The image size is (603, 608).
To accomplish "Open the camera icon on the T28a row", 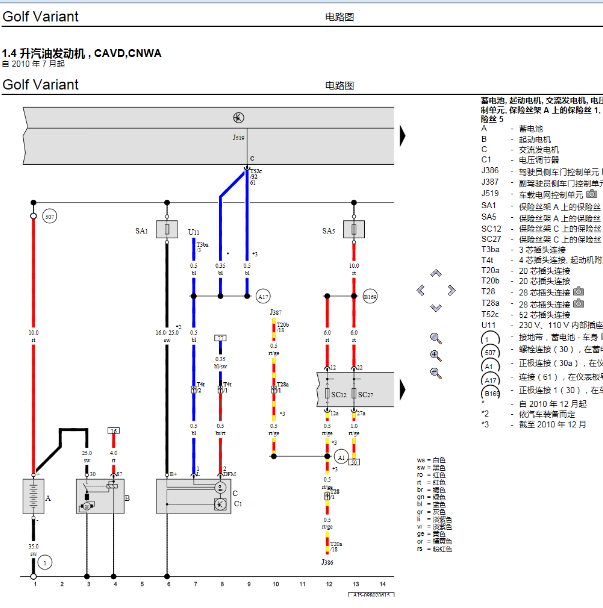I will pyautogui.click(x=578, y=303).
